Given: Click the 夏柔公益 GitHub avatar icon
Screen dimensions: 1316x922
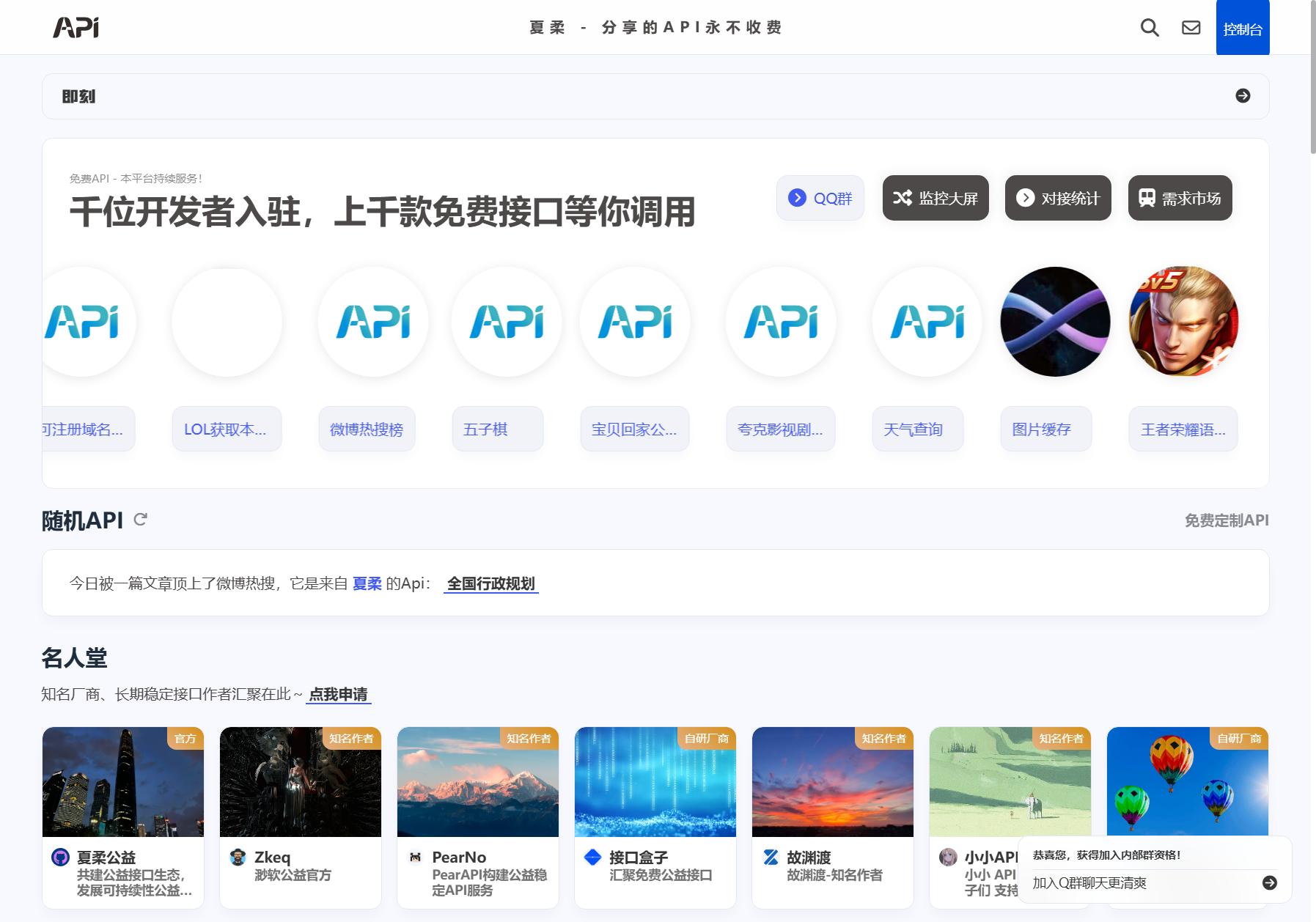Looking at the screenshot, I should (x=60, y=857).
